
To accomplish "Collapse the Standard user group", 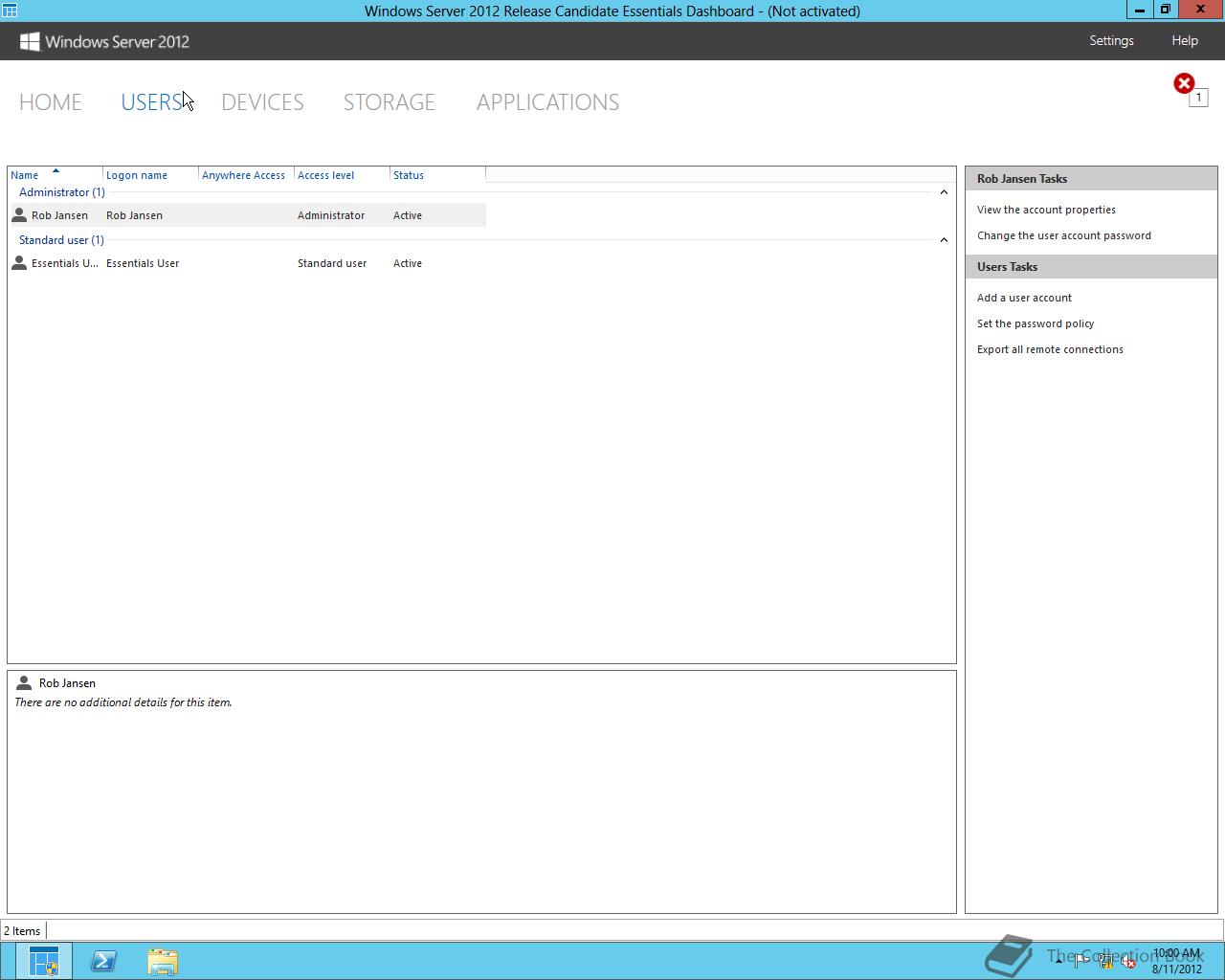I will (x=944, y=240).
